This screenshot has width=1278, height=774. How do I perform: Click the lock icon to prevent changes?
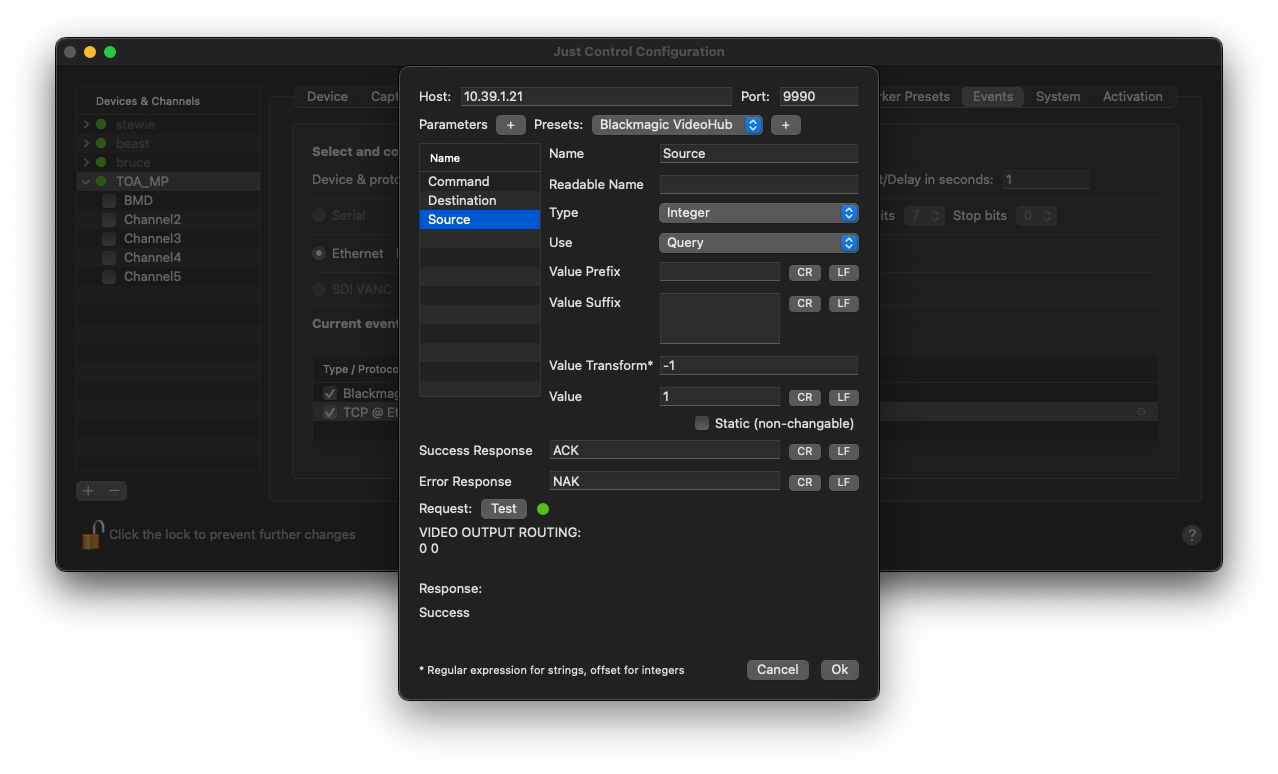tap(92, 534)
